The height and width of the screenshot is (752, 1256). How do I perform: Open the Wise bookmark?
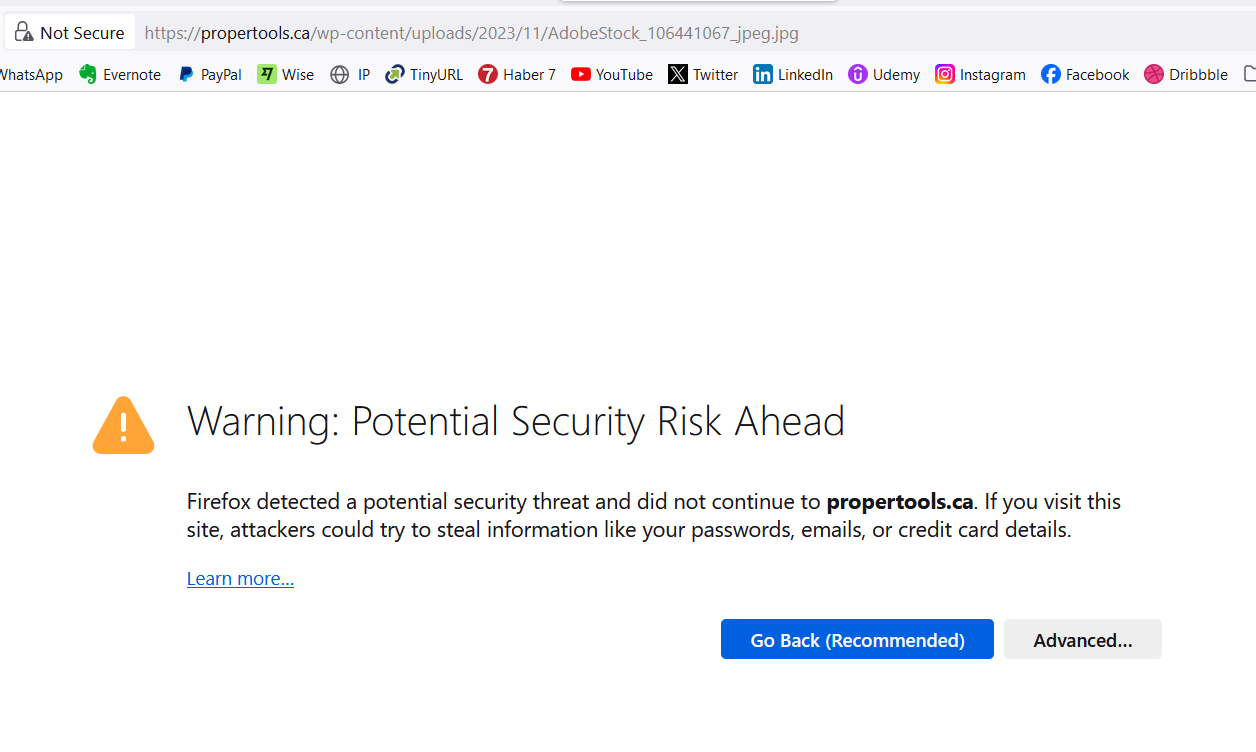point(286,74)
